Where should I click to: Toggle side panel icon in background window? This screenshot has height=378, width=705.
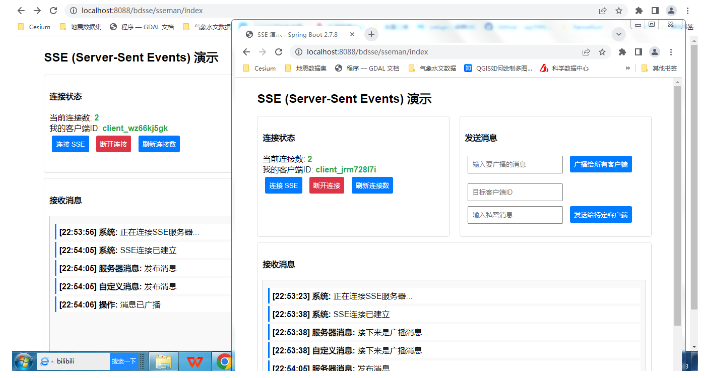point(655,10)
